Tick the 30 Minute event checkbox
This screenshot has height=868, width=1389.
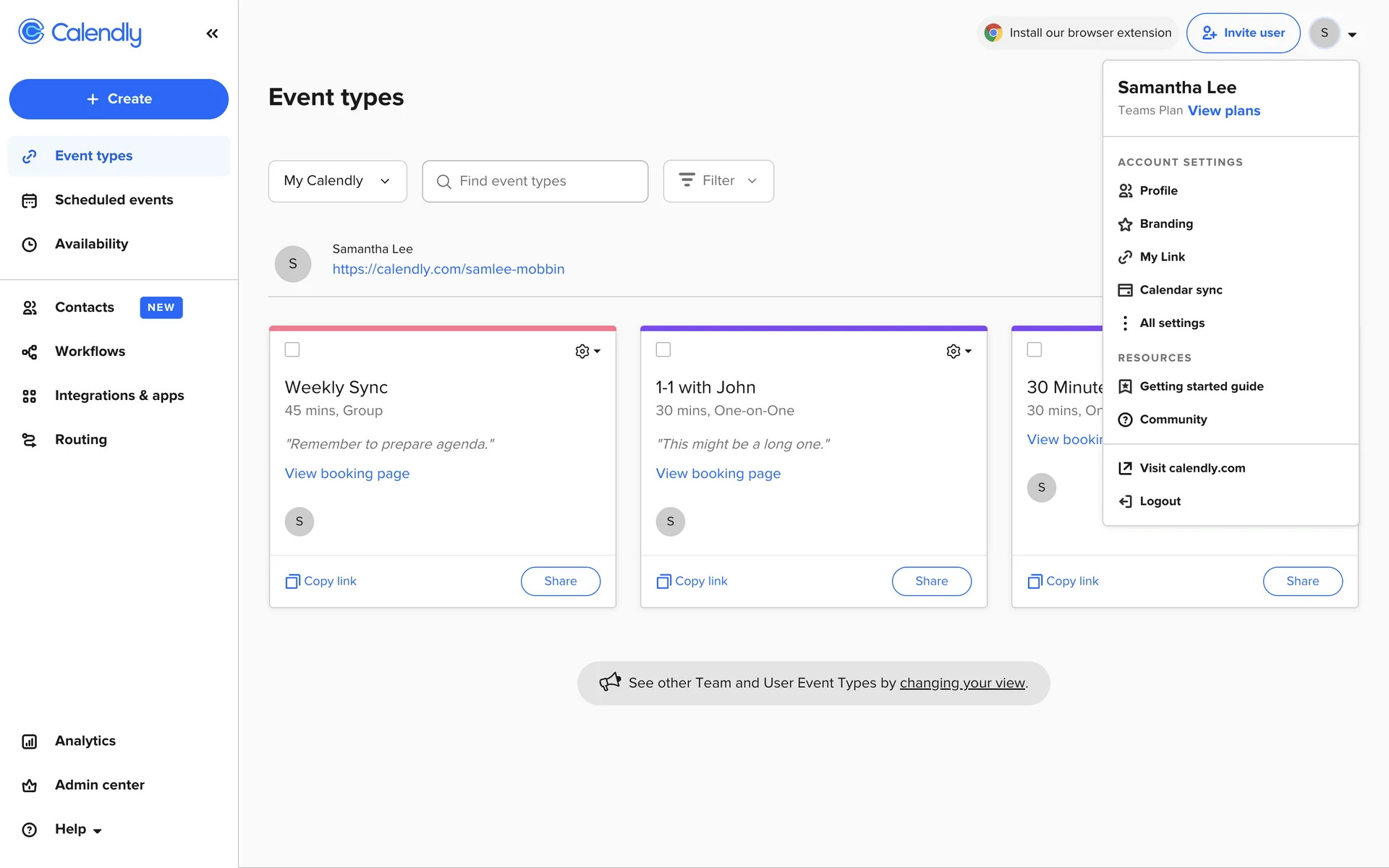point(1035,349)
